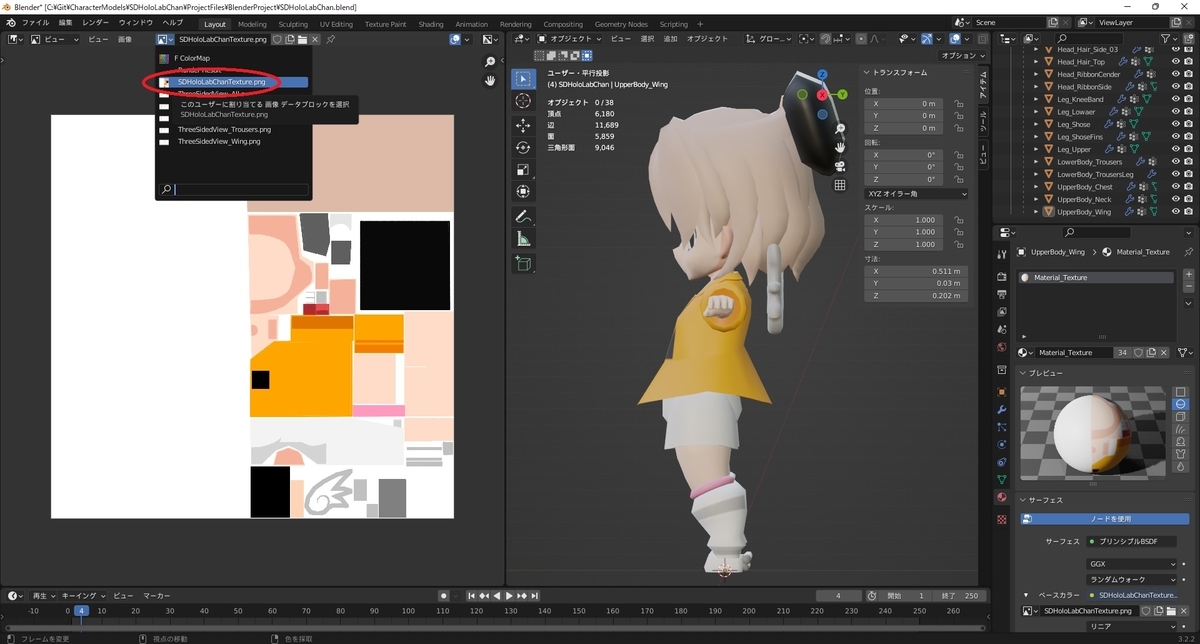The image size is (1200, 644).
Task: Switch to the Shading workspace tab
Action: (430, 23)
